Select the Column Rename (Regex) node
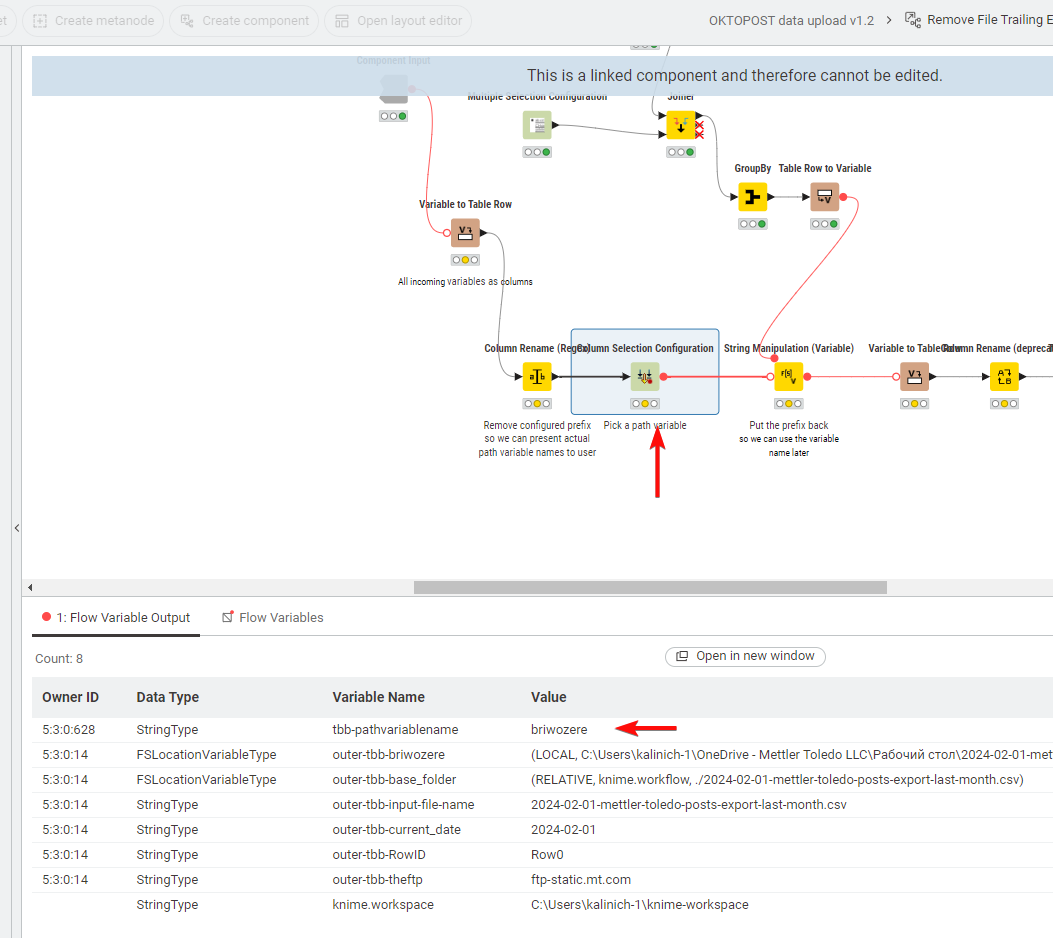1053x938 pixels. (x=536, y=376)
